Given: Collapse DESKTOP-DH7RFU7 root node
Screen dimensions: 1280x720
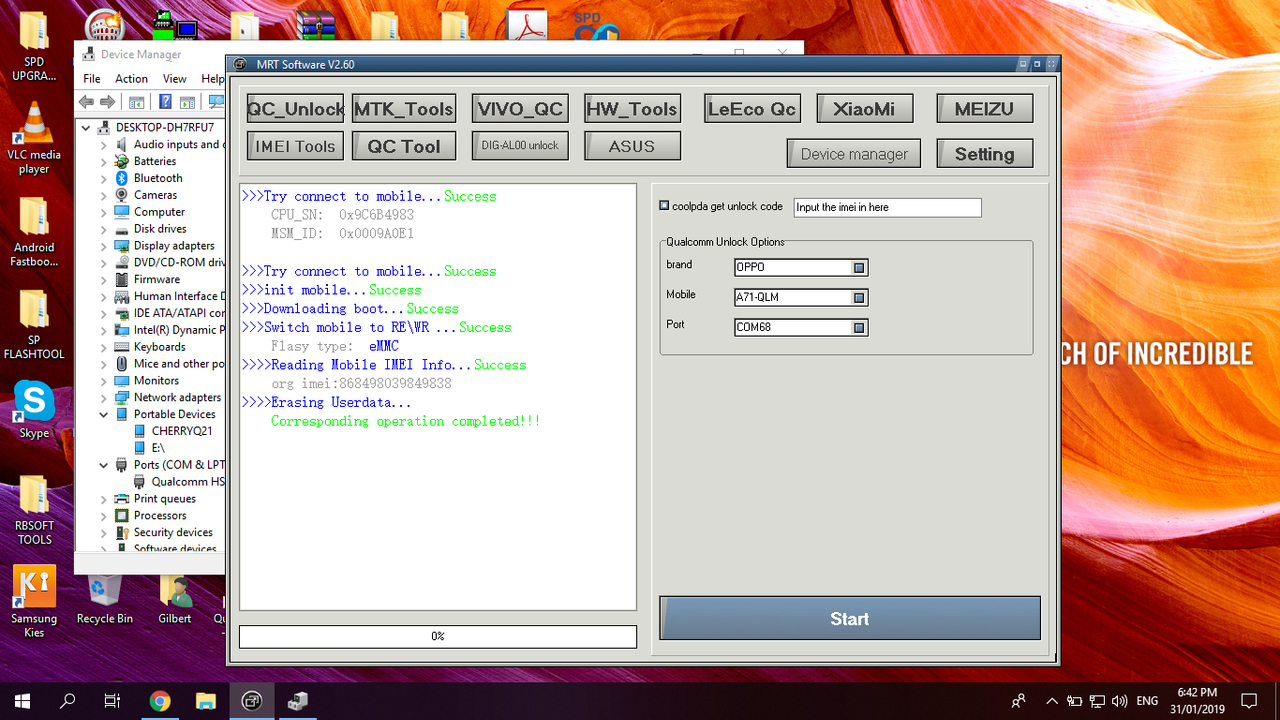Looking at the screenshot, I should [x=87, y=127].
